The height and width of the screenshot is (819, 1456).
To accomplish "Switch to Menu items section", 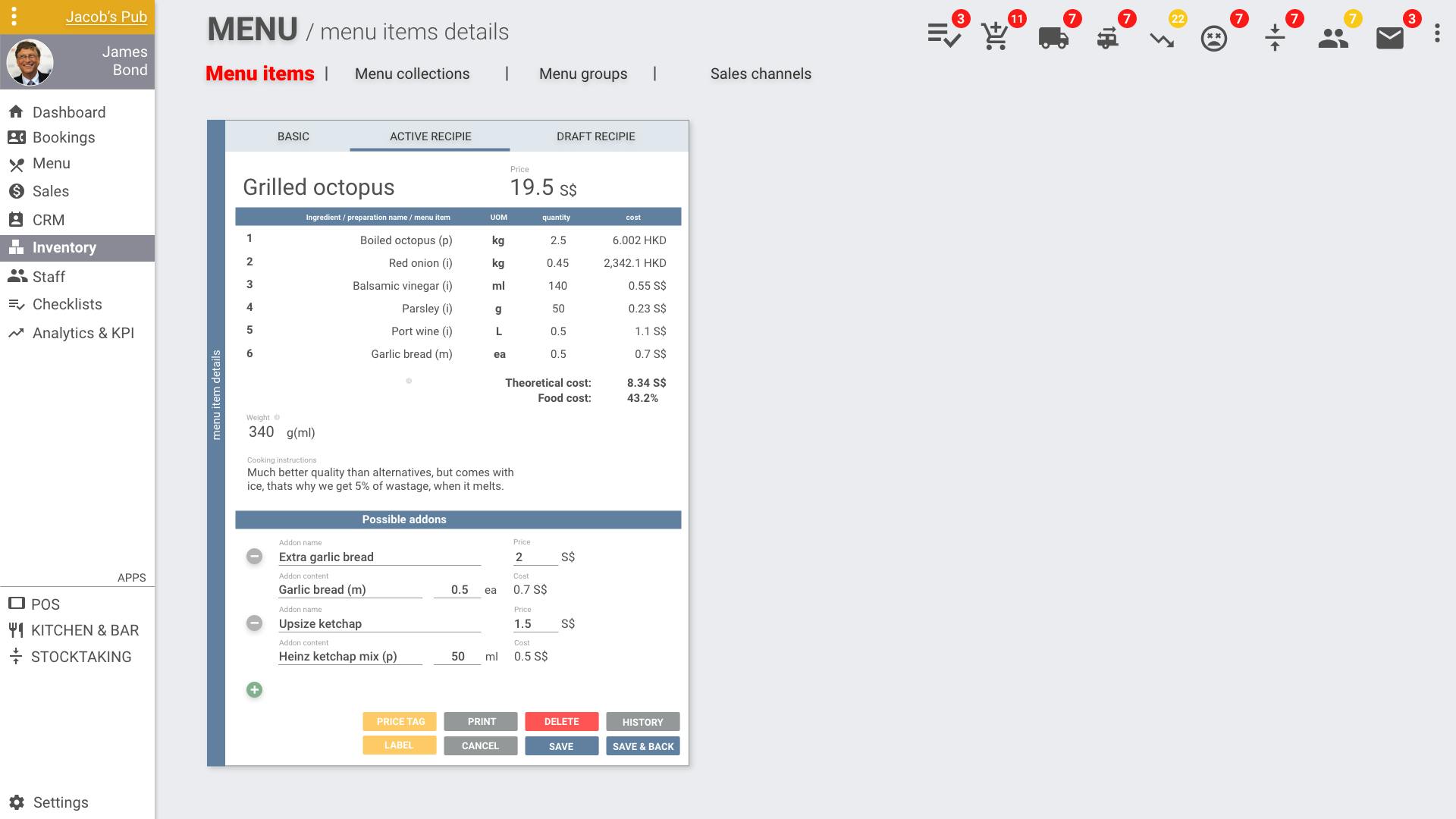I will click(259, 74).
